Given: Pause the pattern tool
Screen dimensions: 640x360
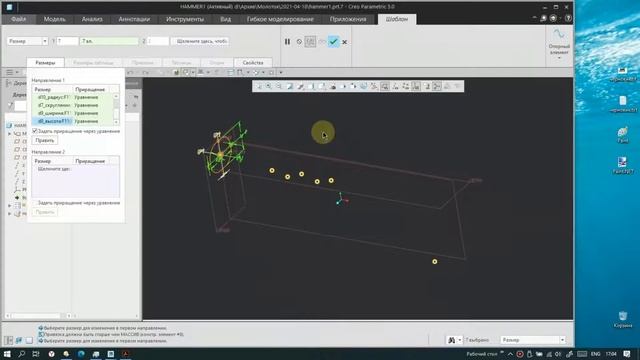Looking at the screenshot, I should (287, 42).
